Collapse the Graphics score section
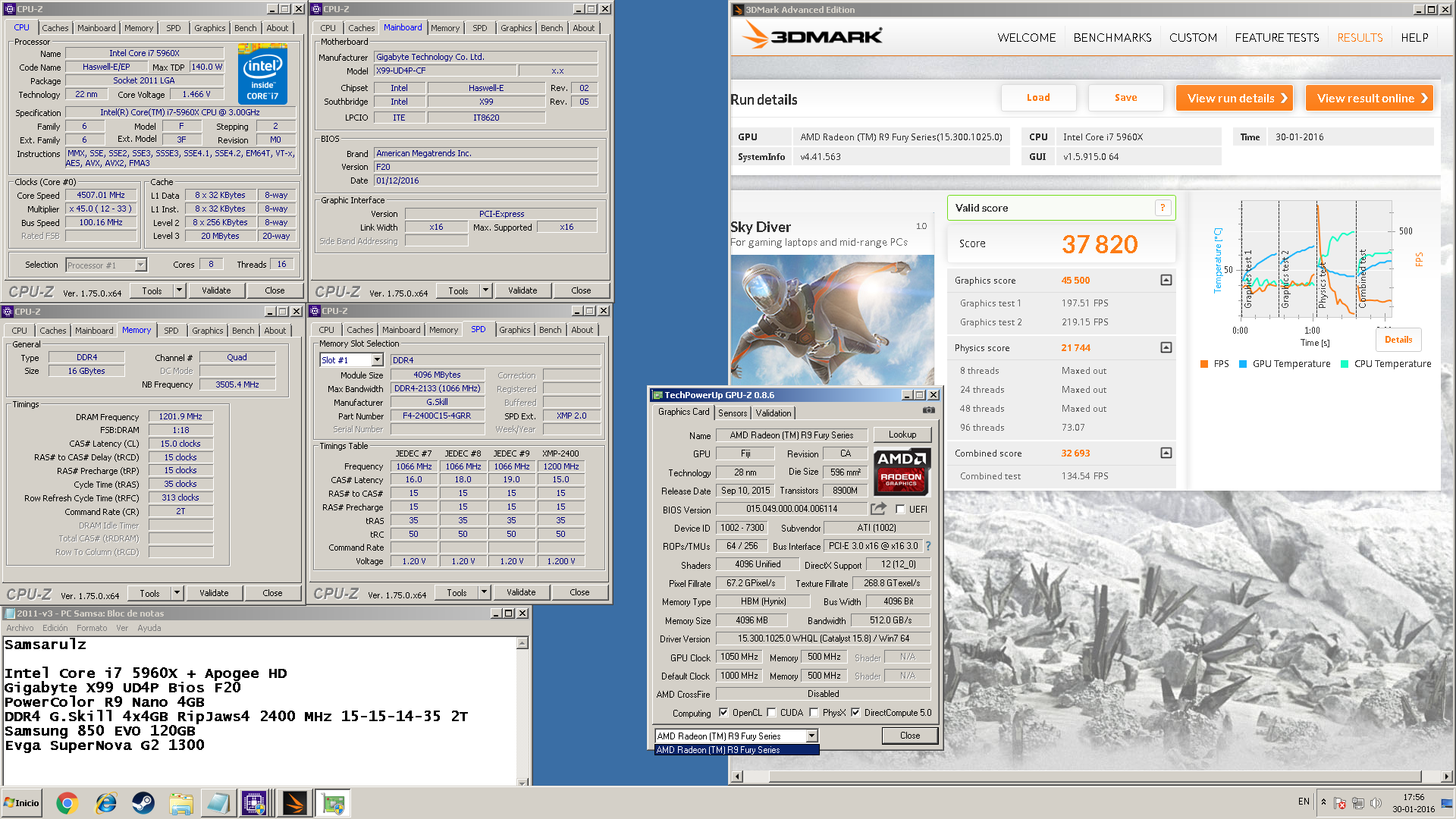Image resolution: width=1456 pixels, height=819 pixels. coord(1166,281)
